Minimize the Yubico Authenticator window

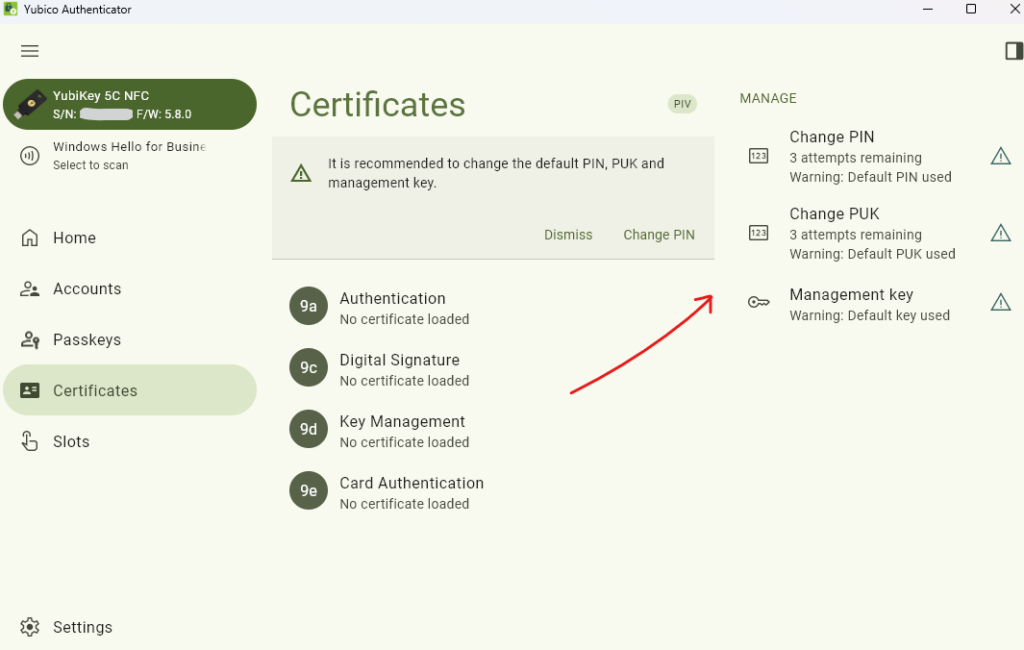(x=927, y=9)
